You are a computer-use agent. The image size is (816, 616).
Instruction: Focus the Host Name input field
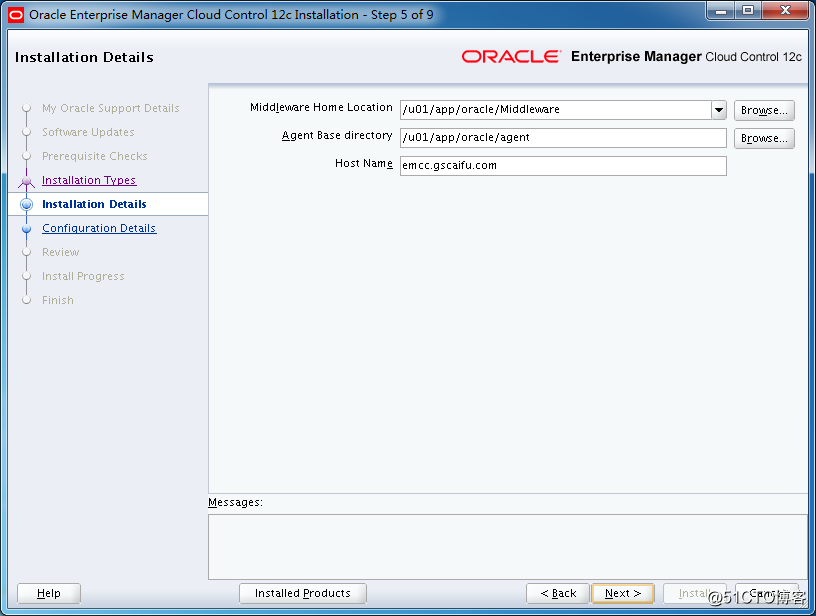[x=562, y=166]
